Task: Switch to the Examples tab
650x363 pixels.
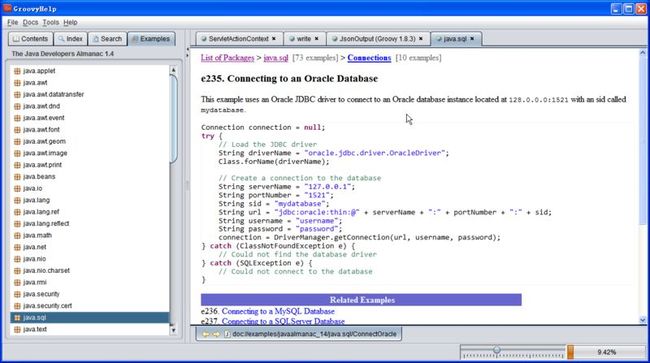Action: point(151,39)
